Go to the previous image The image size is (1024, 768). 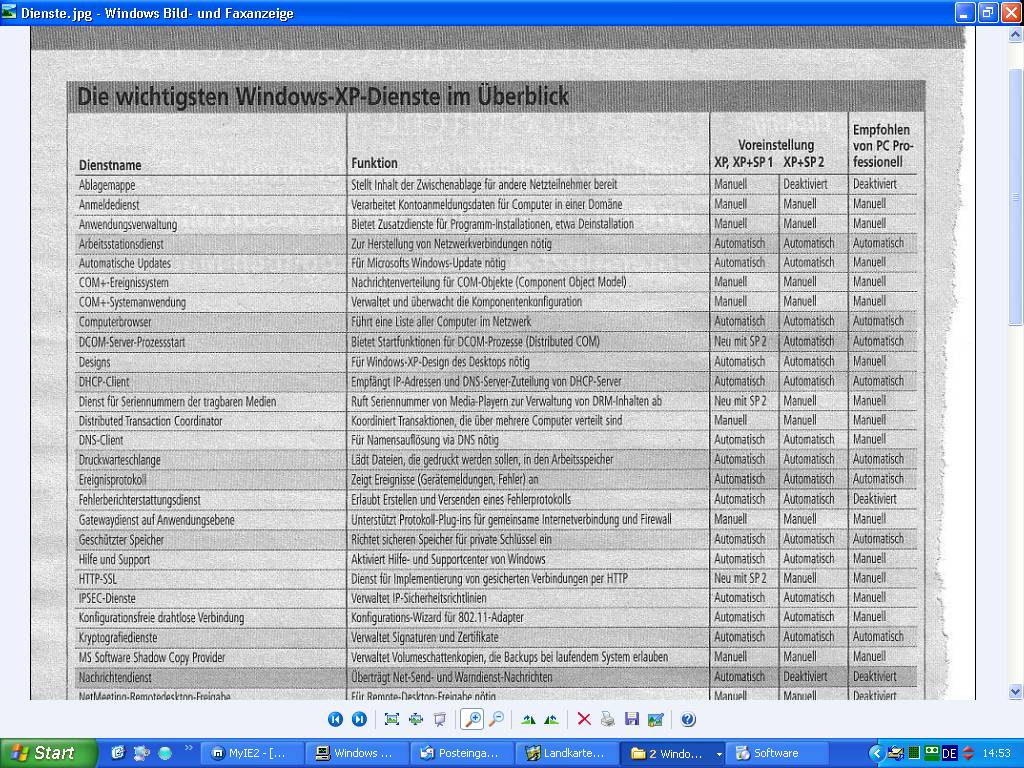tap(335, 719)
